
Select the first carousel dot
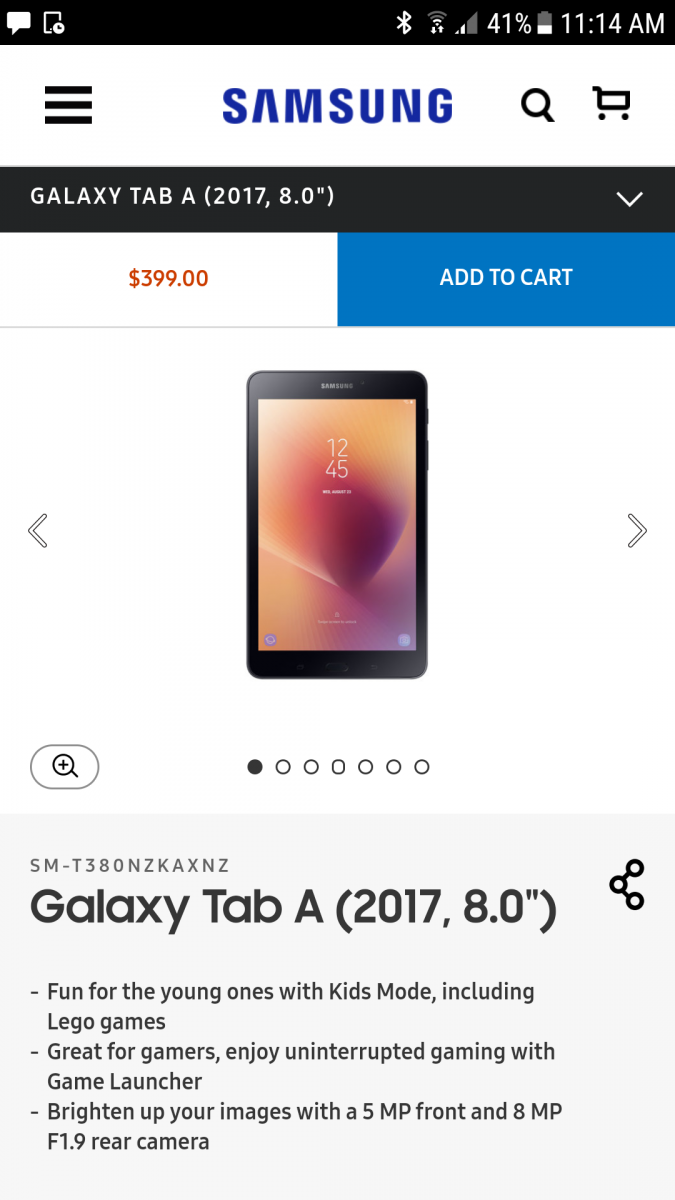(255, 767)
